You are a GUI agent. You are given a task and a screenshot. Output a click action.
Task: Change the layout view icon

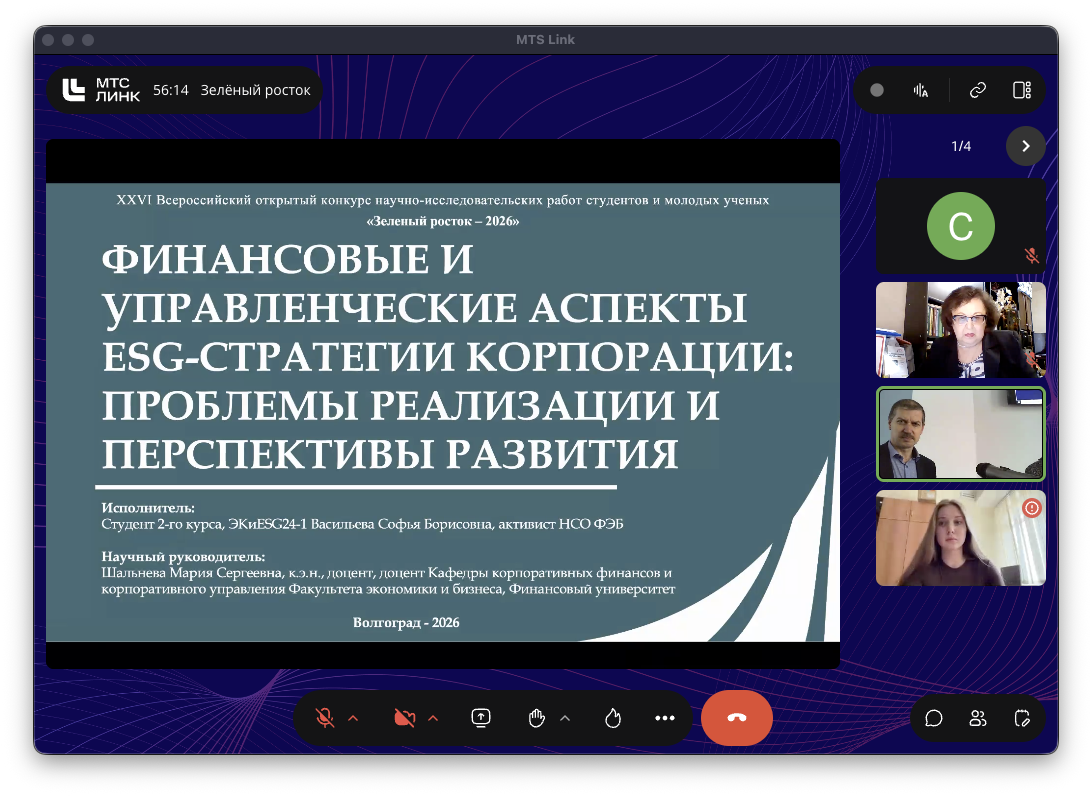[1021, 90]
